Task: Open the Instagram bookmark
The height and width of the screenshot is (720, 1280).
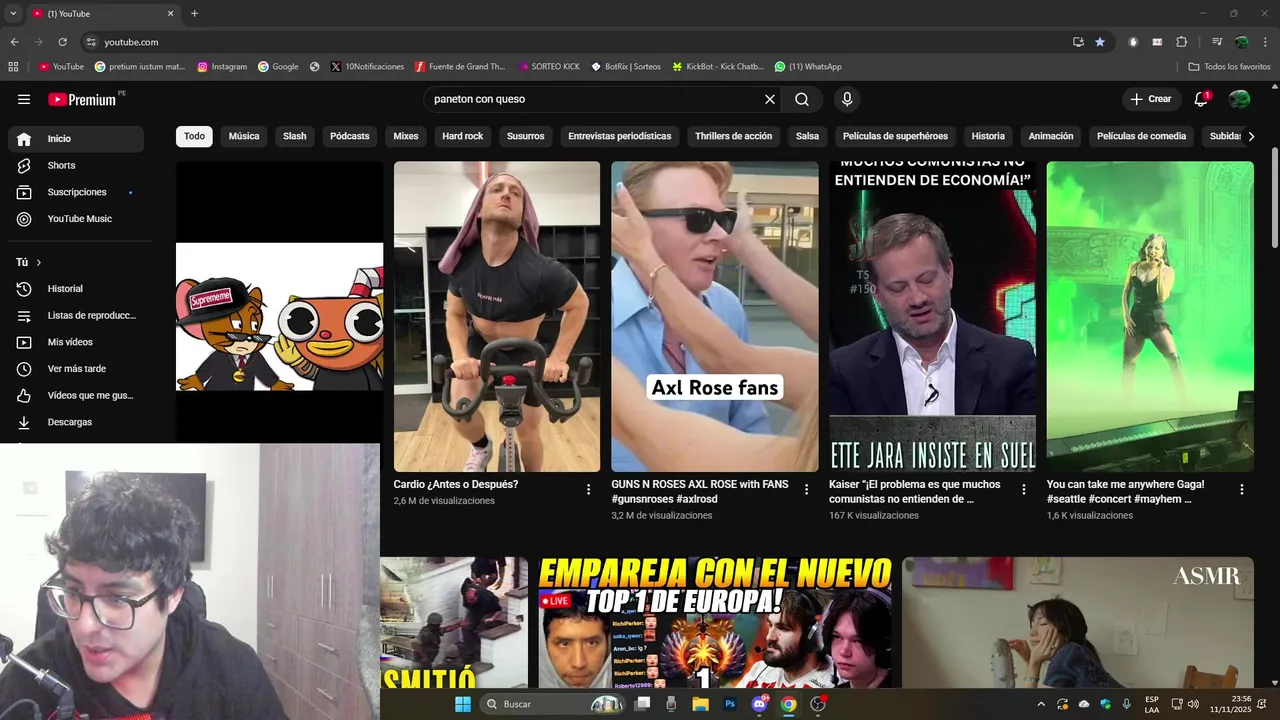Action: [222, 67]
